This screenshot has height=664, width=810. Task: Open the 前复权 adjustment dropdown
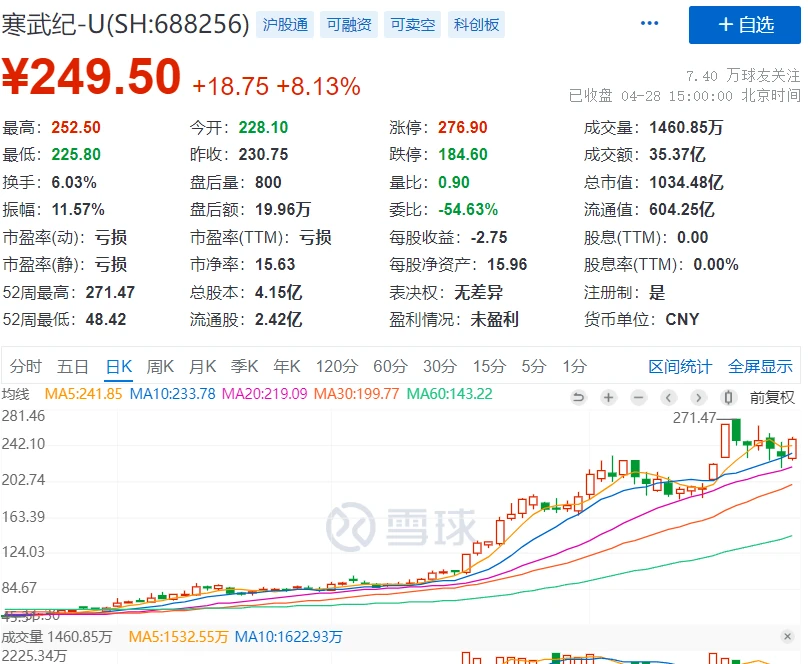pyautogui.click(x=772, y=397)
